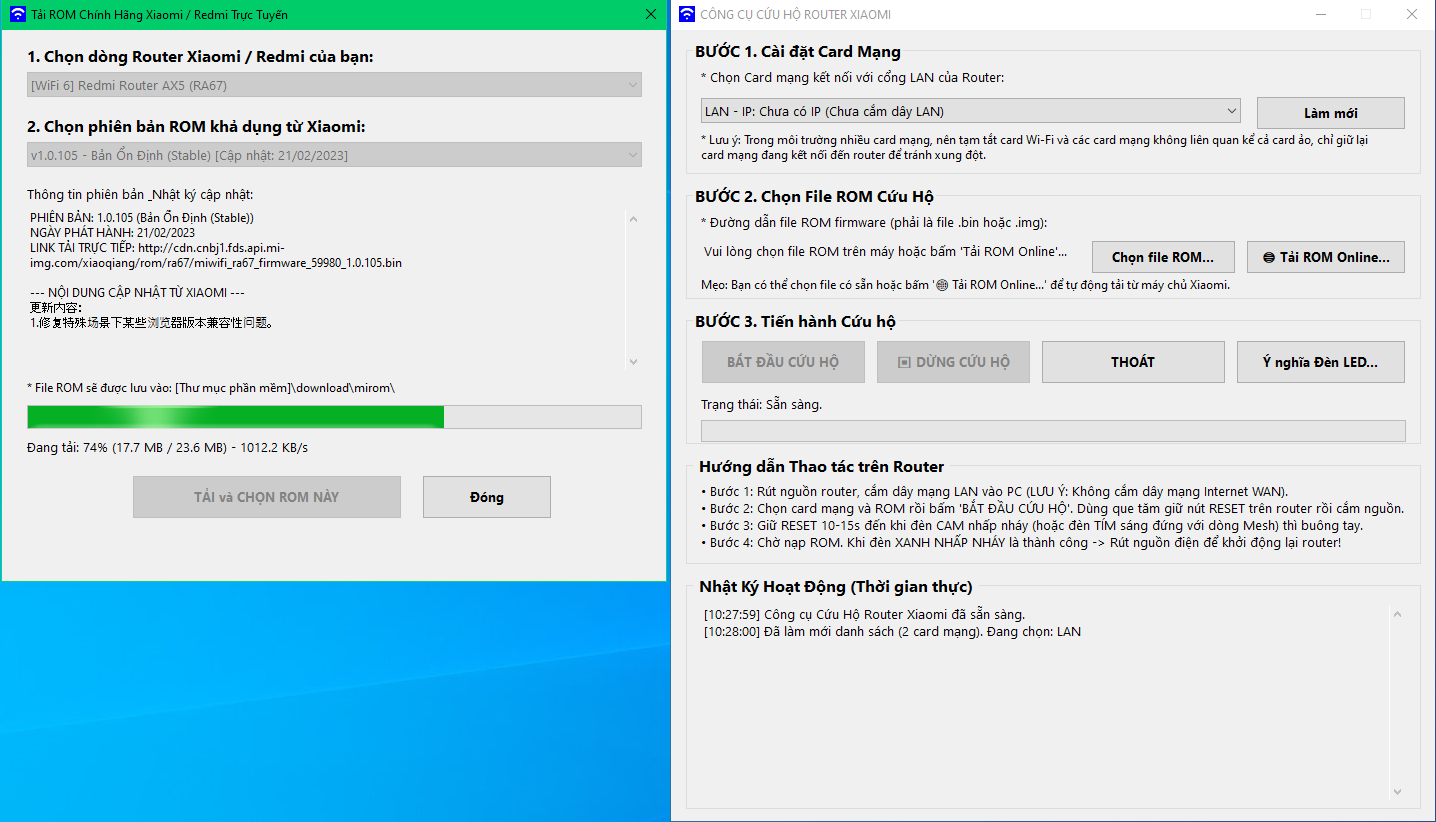
Task: Click the line 'NGÀY PHÁT HÀNH: 21/02/2023'
Action: pyautogui.click(x=112, y=232)
